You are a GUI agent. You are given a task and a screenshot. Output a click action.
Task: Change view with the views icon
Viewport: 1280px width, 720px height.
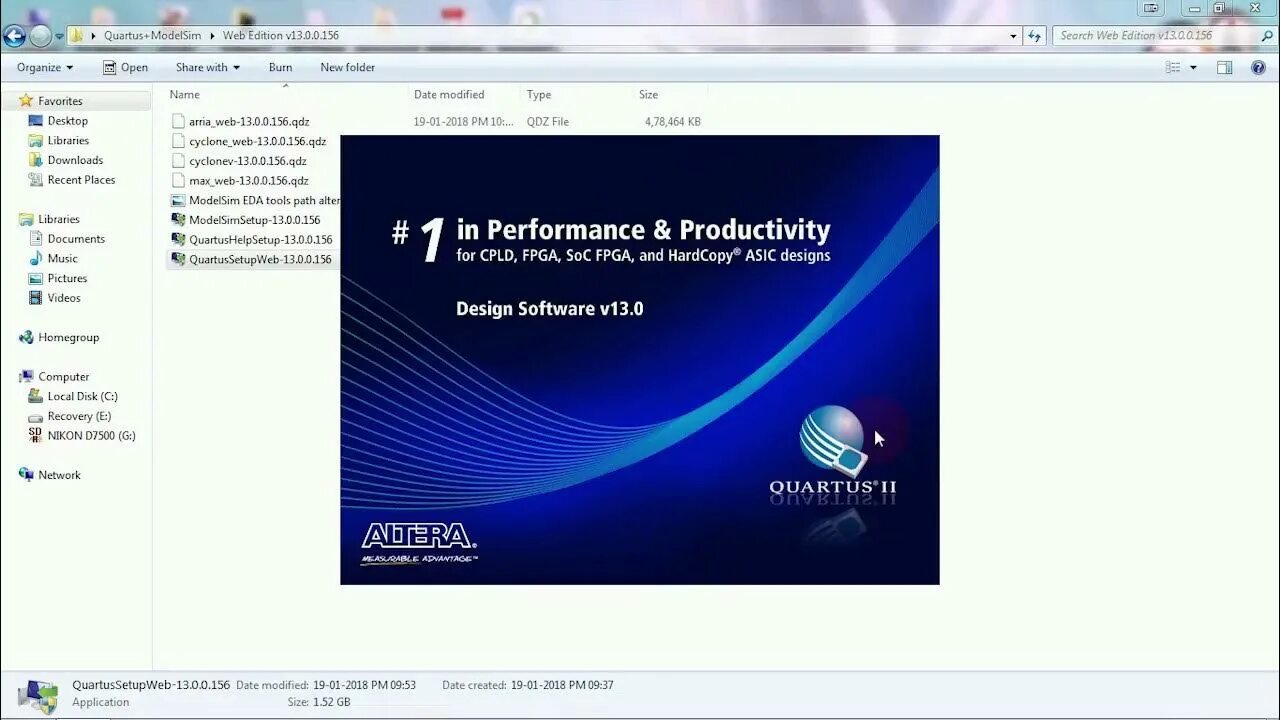(x=1173, y=67)
